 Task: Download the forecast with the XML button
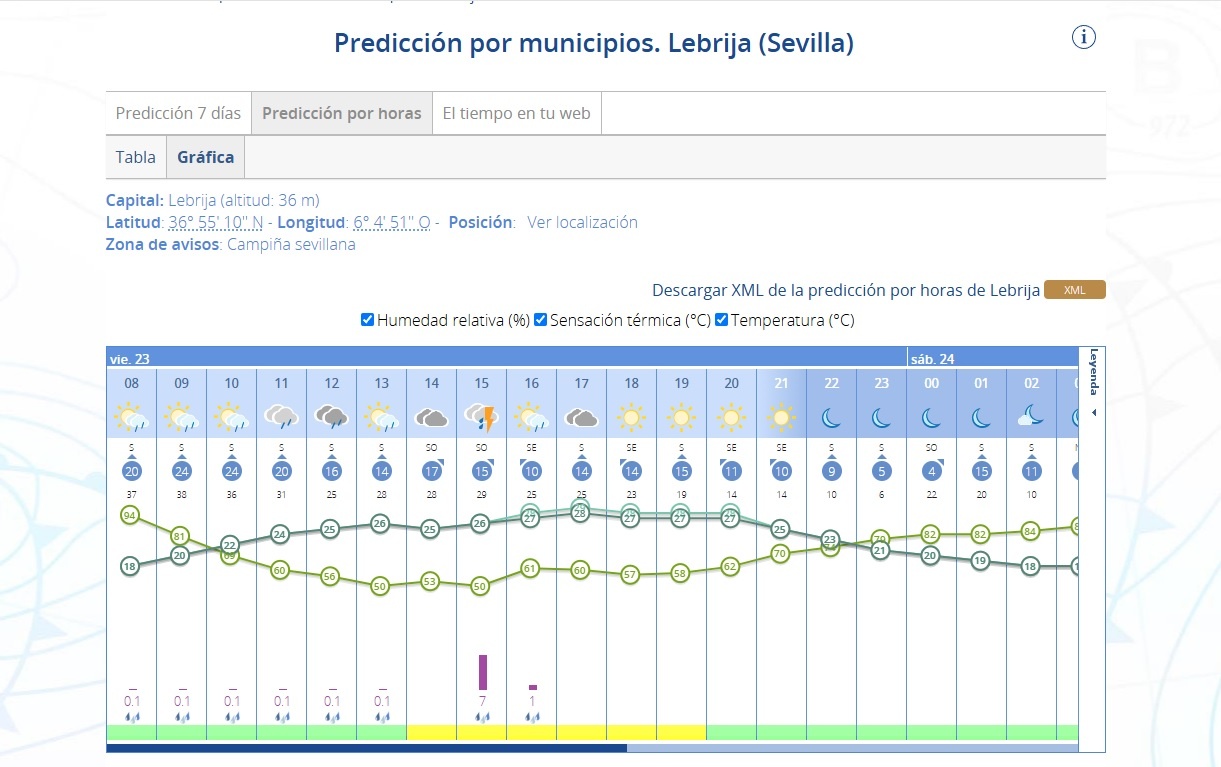pyautogui.click(x=1074, y=290)
